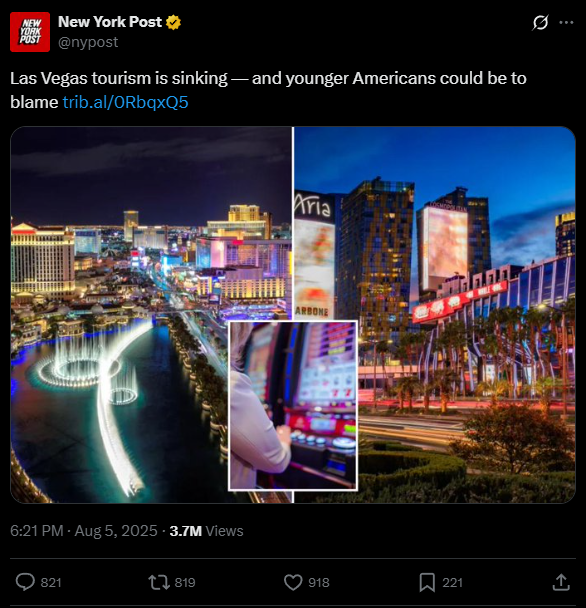Like the post with the heart icon
Viewport: 586px width, 608px height.
click(x=293, y=582)
